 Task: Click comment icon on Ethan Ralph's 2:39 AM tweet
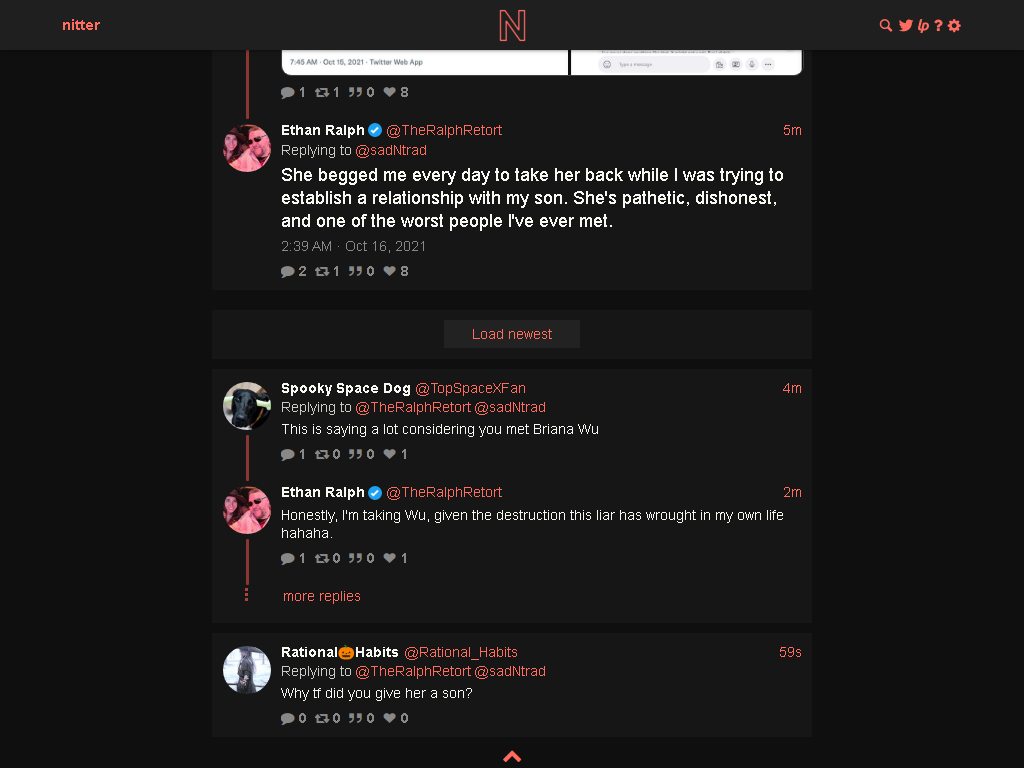[x=287, y=271]
